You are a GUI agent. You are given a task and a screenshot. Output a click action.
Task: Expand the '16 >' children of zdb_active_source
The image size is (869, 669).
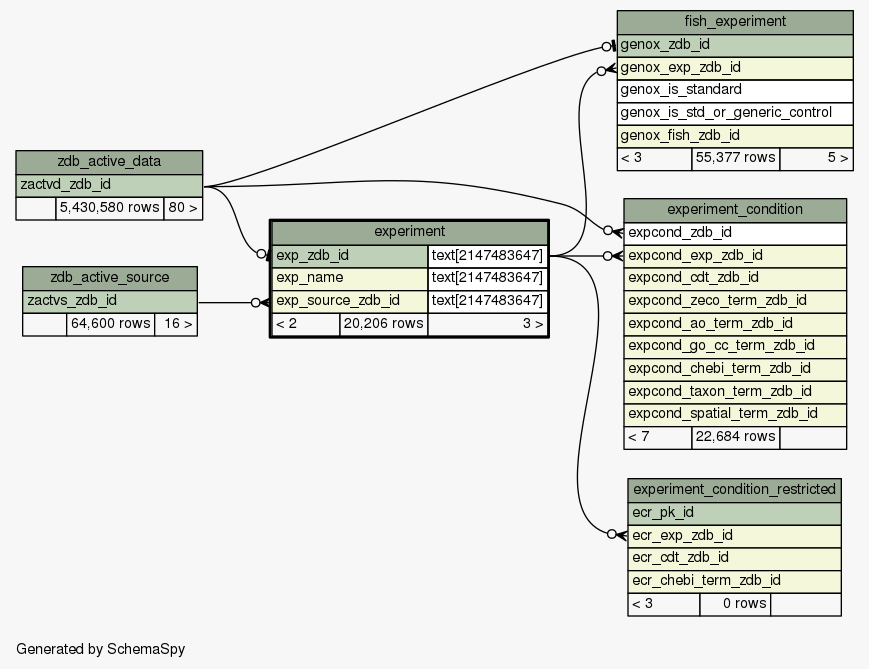click(175, 324)
